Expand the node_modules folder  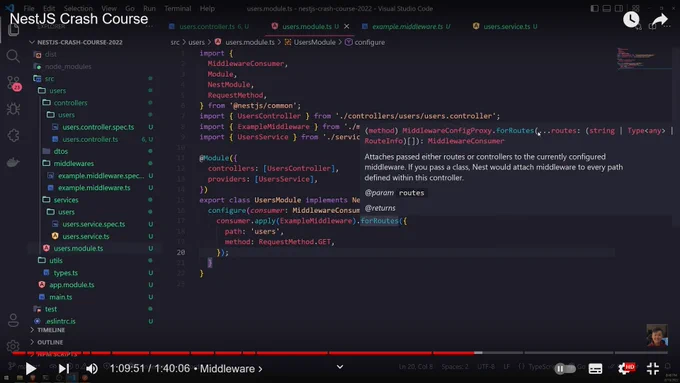[x=68, y=66]
